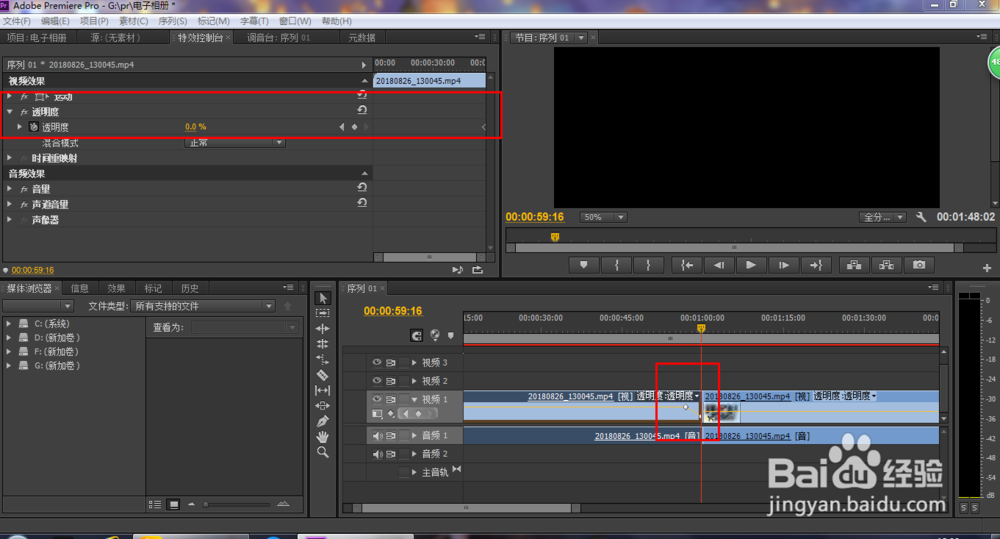The height and width of the screenshot is (539, 1000).
Task: Toggle sync lock on 视频 3
Action: (391, 362)
